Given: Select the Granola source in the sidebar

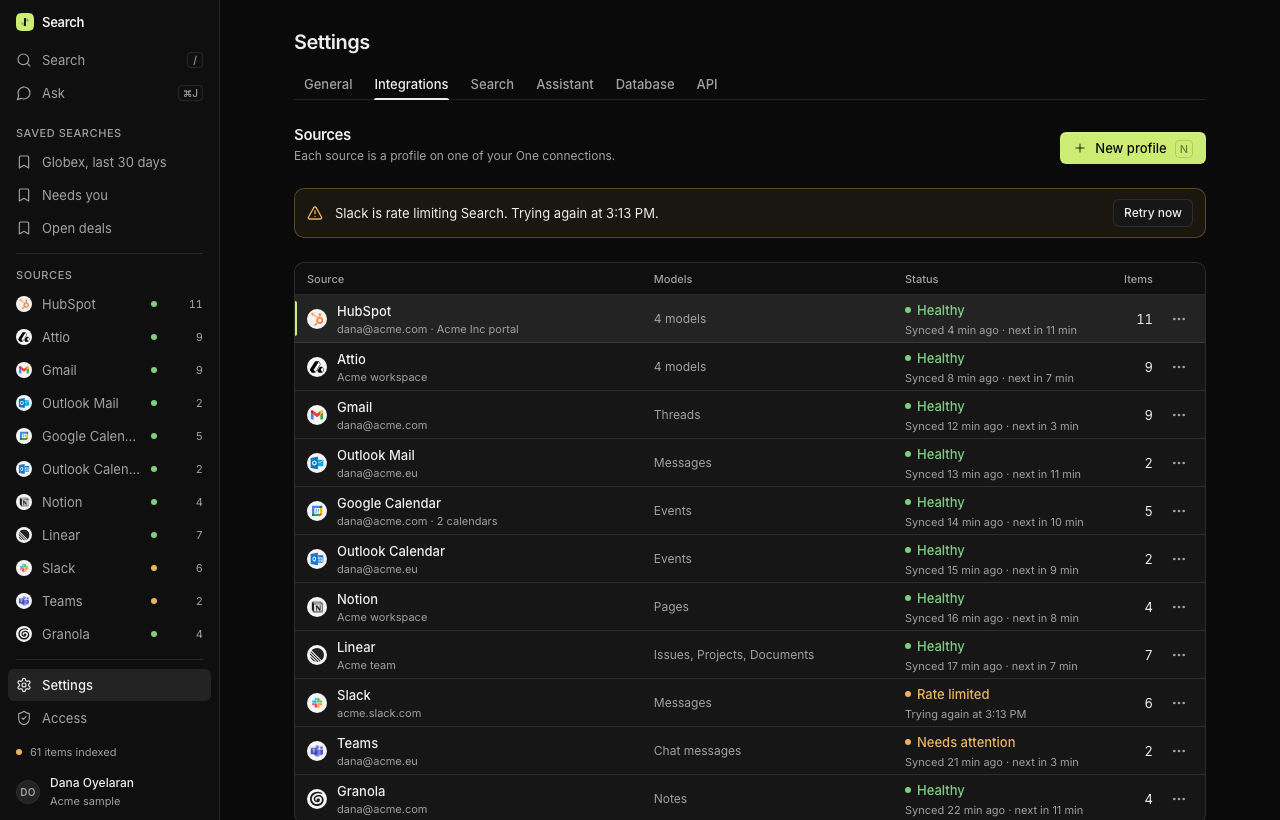Looking at the screenshot, I should [x=109, y=634].
